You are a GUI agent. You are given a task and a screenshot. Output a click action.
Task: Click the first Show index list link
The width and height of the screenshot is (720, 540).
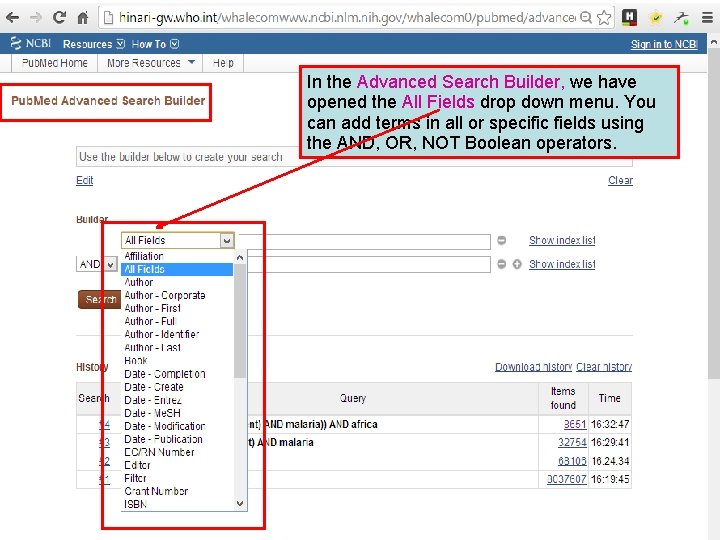[562, 240]
